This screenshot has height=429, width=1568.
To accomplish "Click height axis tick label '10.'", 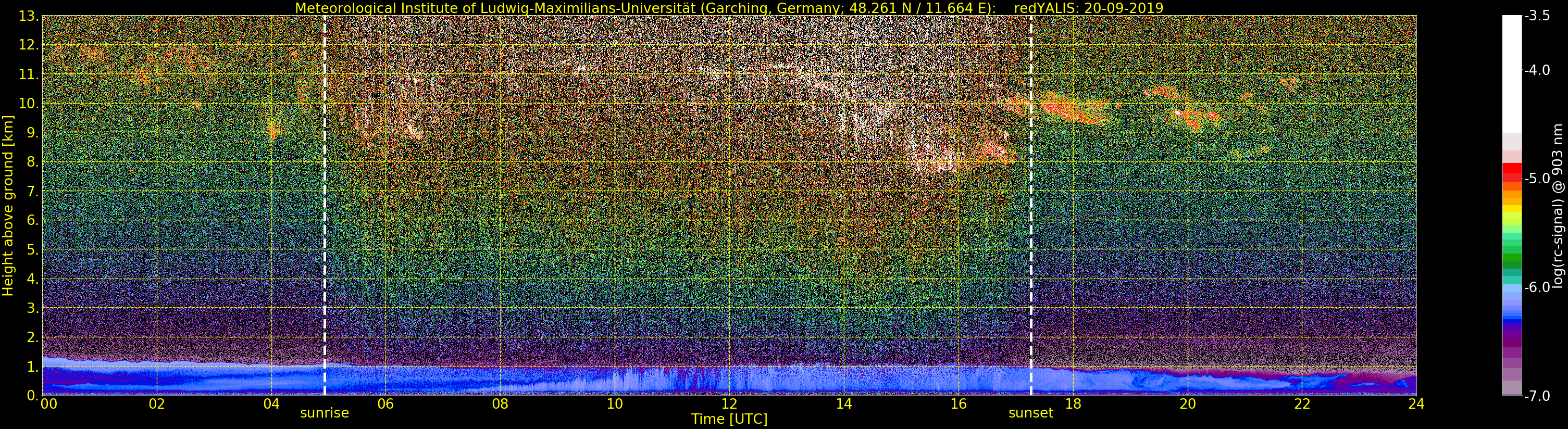I will point(29,104).
